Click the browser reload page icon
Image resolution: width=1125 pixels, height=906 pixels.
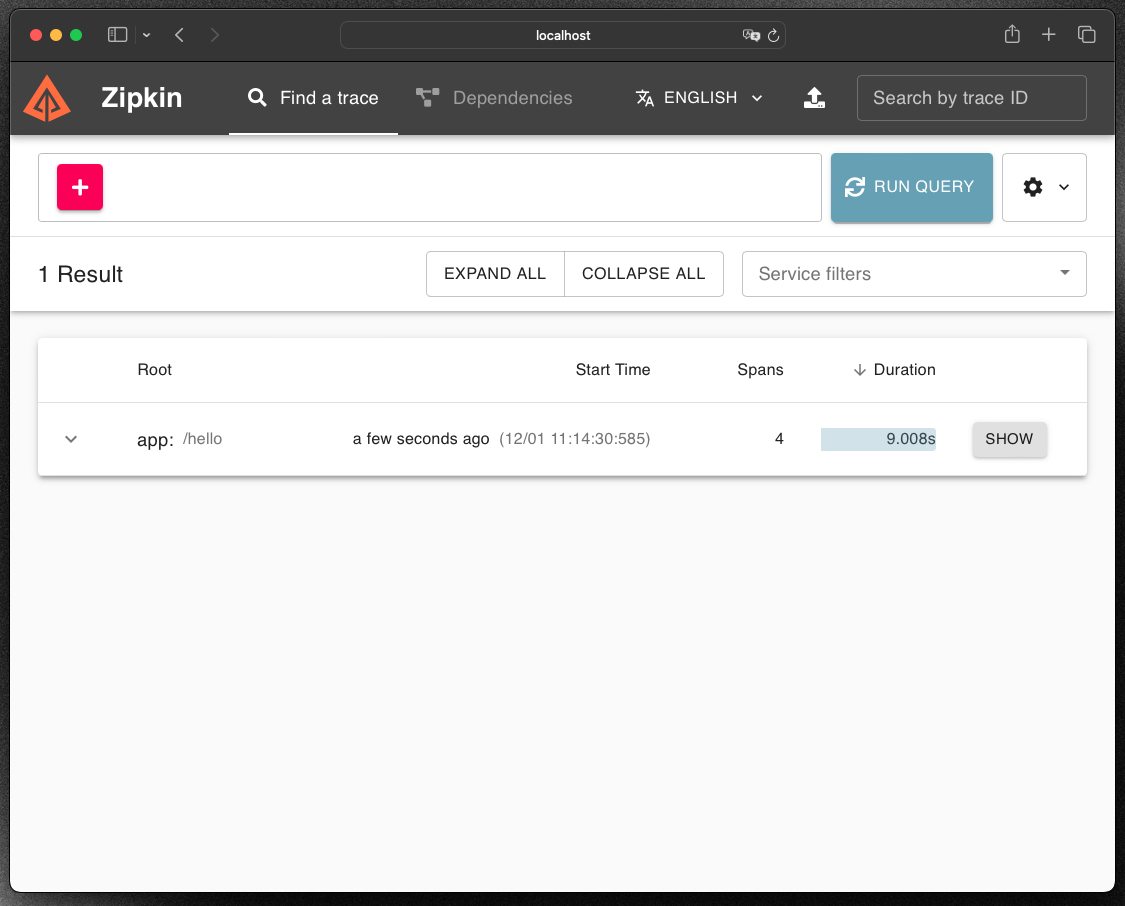click(773, 35)
